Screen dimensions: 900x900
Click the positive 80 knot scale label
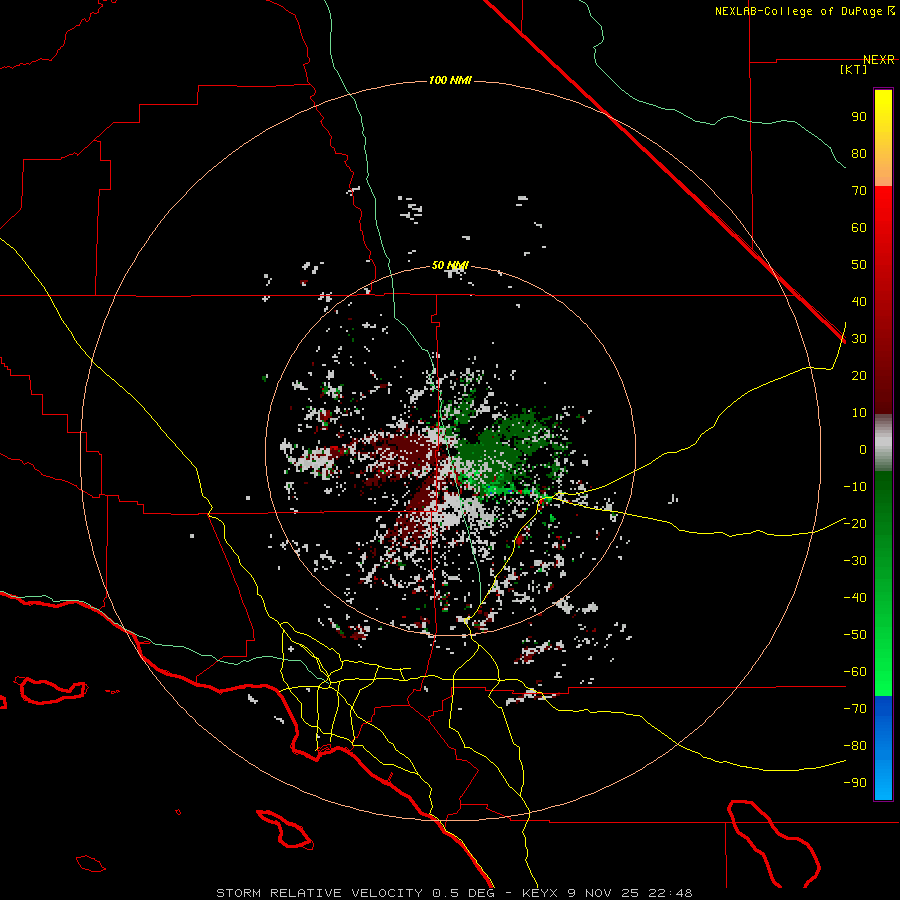pos(859,154)
